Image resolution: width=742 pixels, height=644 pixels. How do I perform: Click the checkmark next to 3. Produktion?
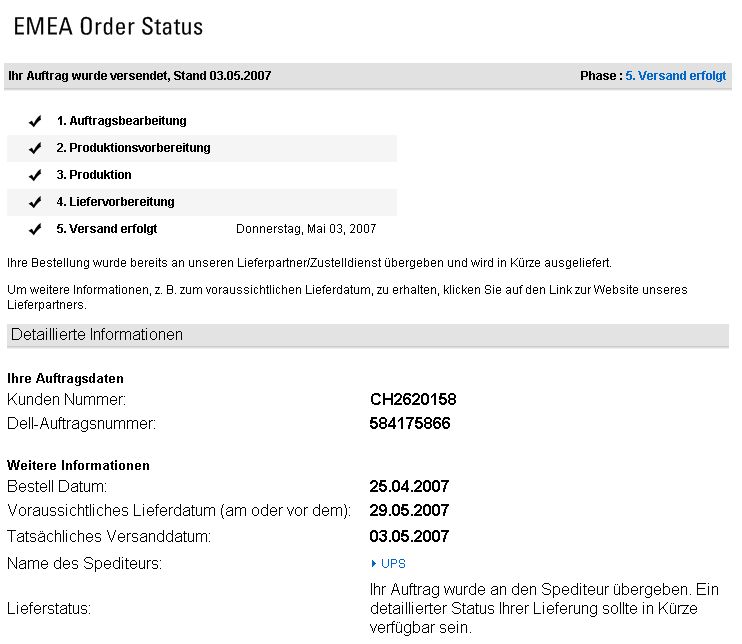[x=35, y=175]
